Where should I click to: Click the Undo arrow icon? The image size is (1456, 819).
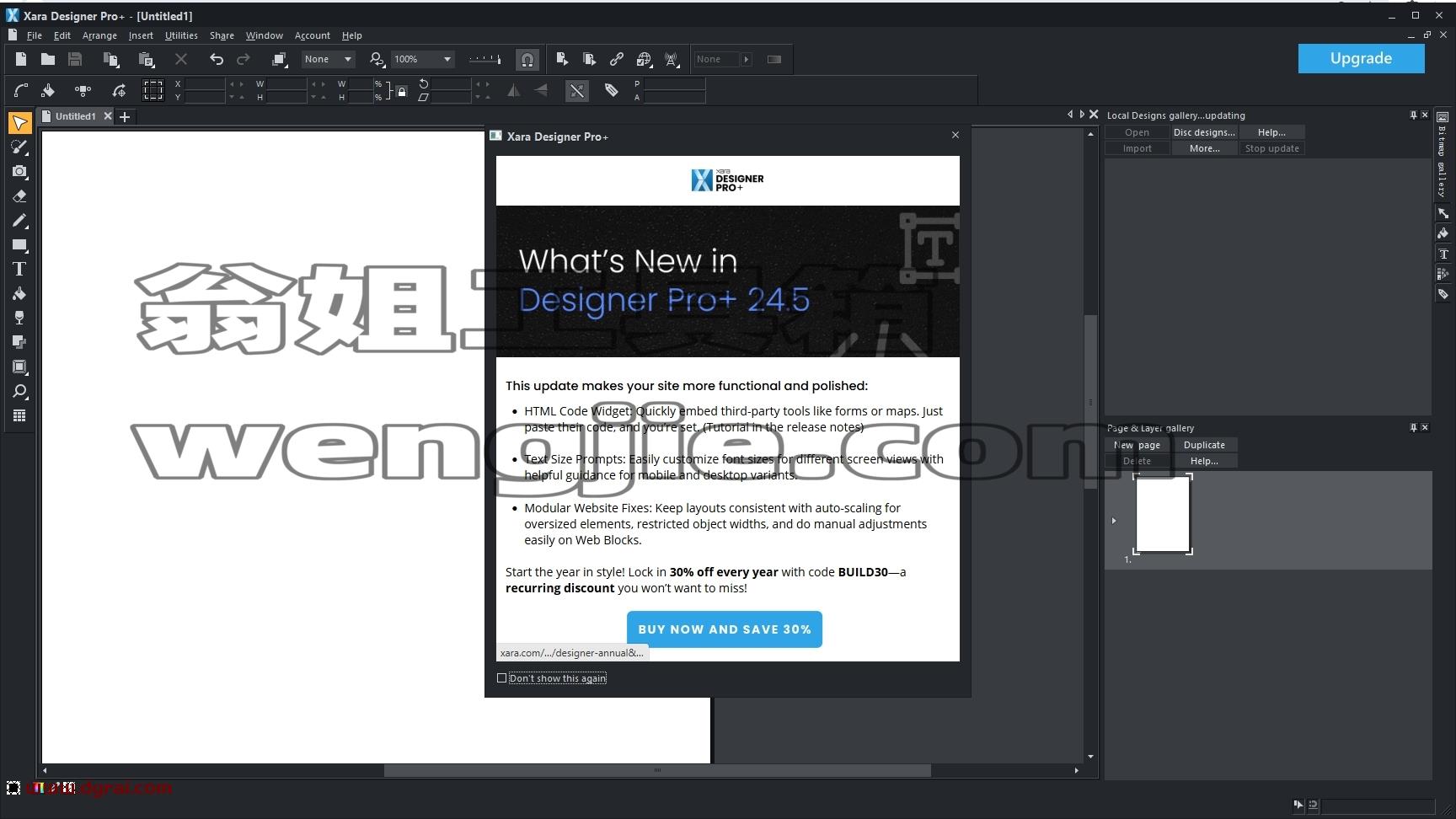(x=217, y=59)
